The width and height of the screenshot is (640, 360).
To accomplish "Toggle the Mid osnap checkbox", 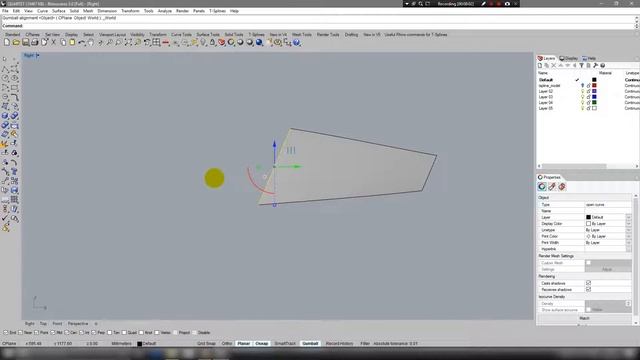I will (53, 333).
